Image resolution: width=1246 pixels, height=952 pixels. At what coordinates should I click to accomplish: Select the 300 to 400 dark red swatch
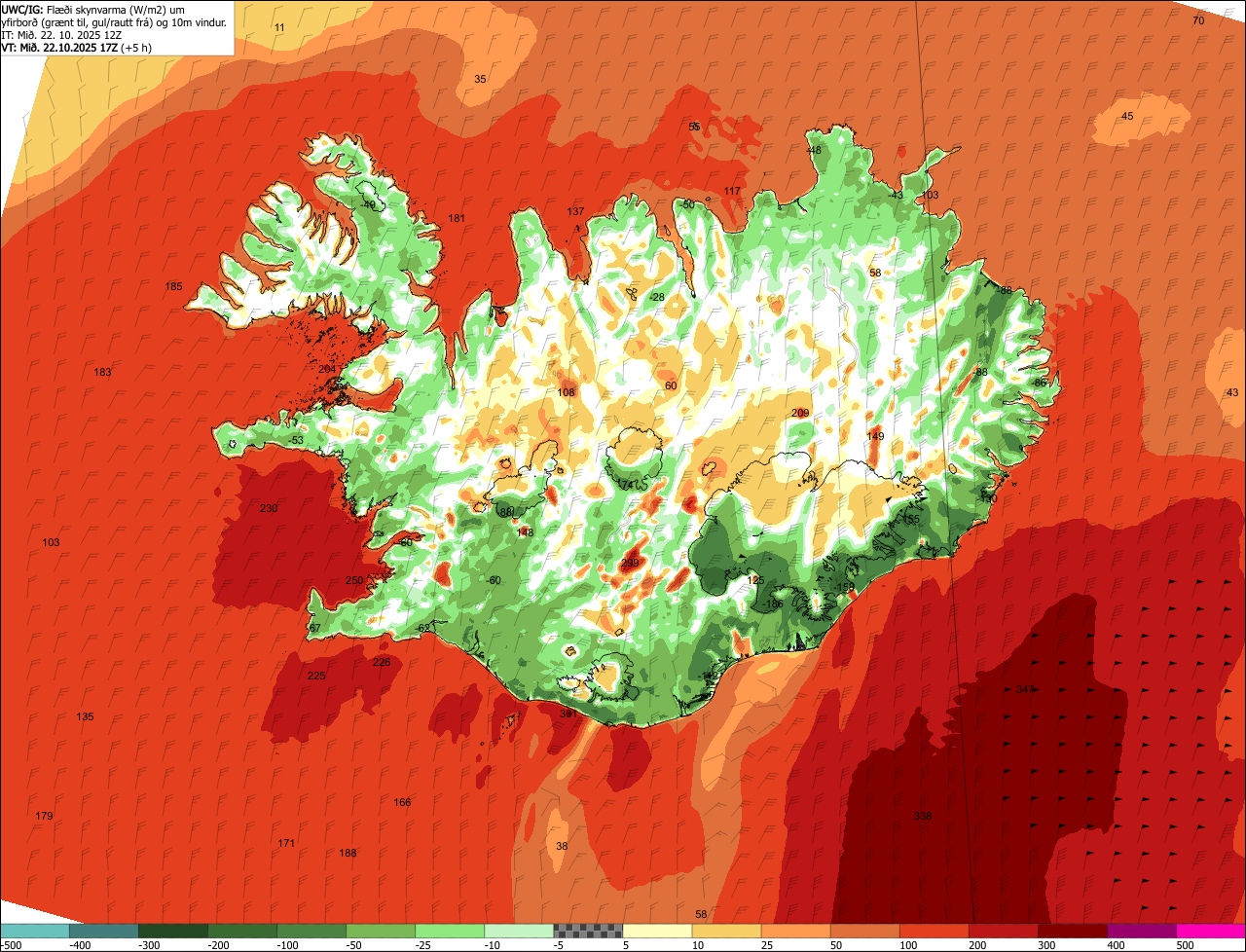coord(1072,931)
